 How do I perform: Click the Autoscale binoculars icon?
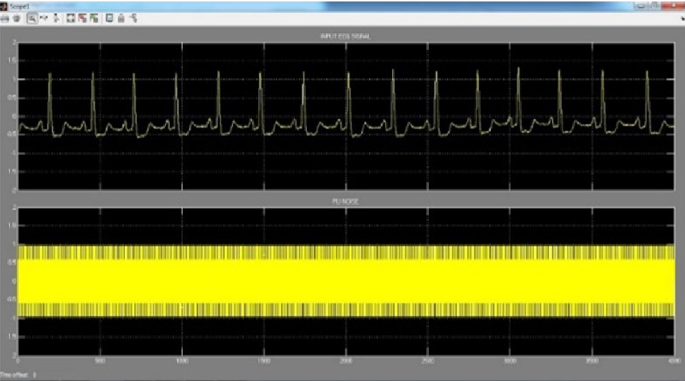(70, 18)
